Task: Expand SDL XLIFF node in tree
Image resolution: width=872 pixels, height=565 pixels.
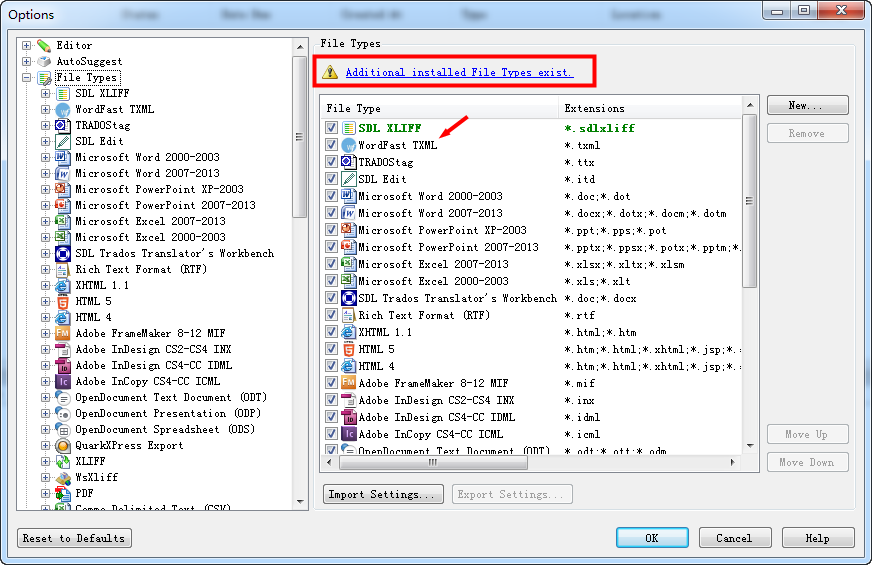Action: (46, 93)
